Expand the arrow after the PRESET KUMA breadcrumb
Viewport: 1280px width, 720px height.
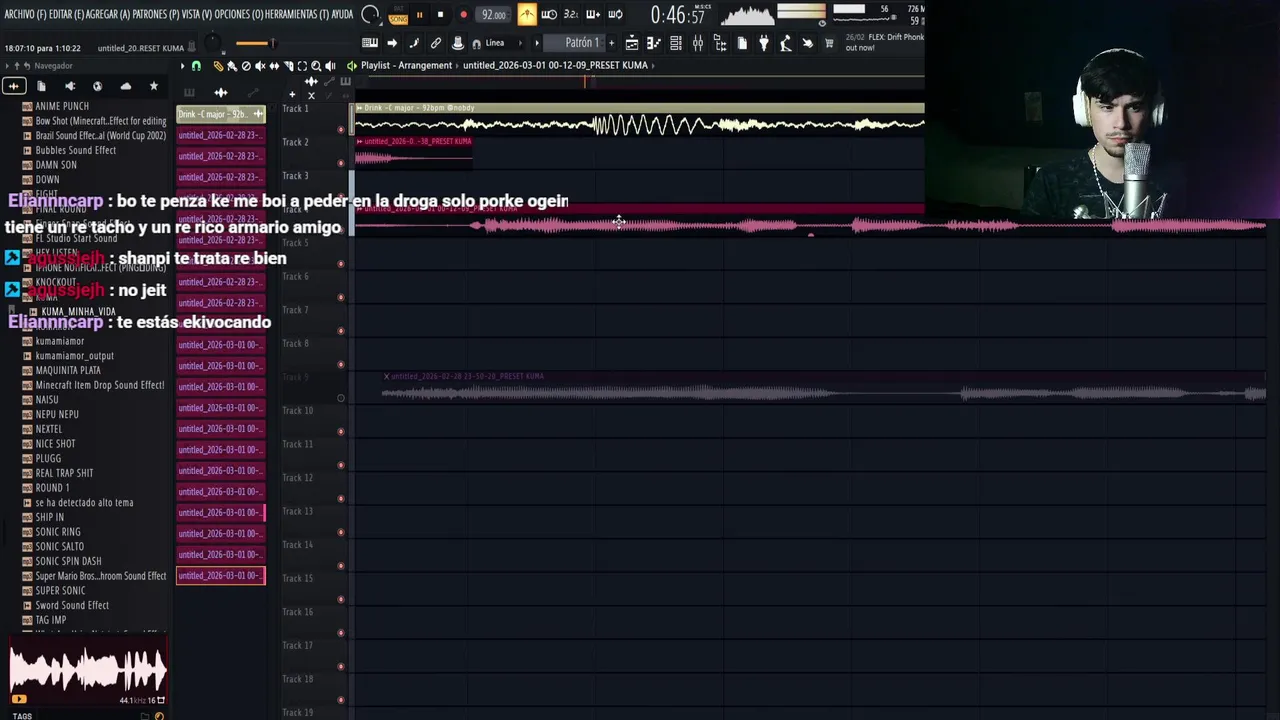[x=652, y=65]
